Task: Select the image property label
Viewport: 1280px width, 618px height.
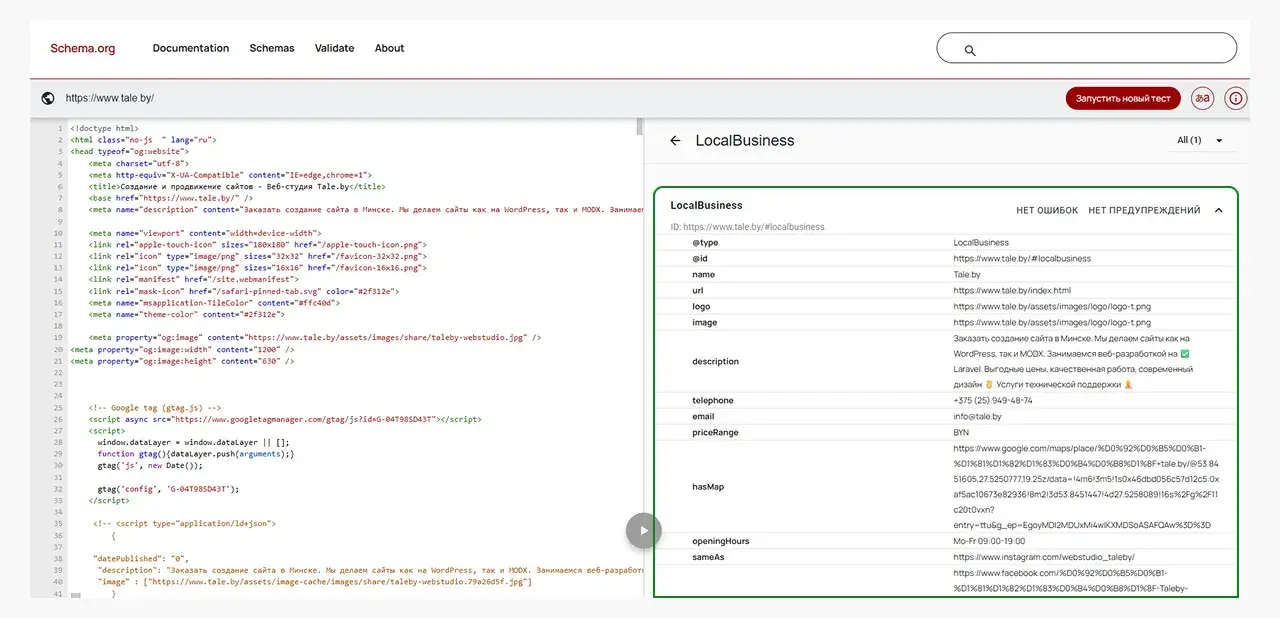Action: coord(704,322)
